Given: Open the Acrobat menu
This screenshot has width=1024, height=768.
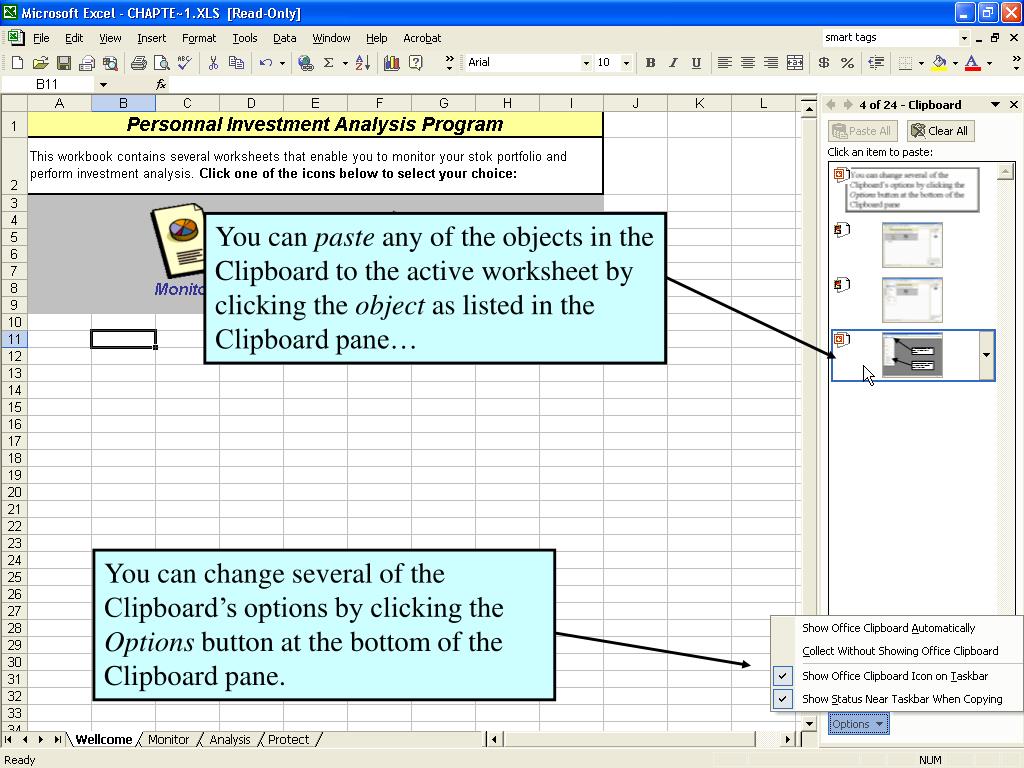Looking at the screenshot, I should (422, 38).
